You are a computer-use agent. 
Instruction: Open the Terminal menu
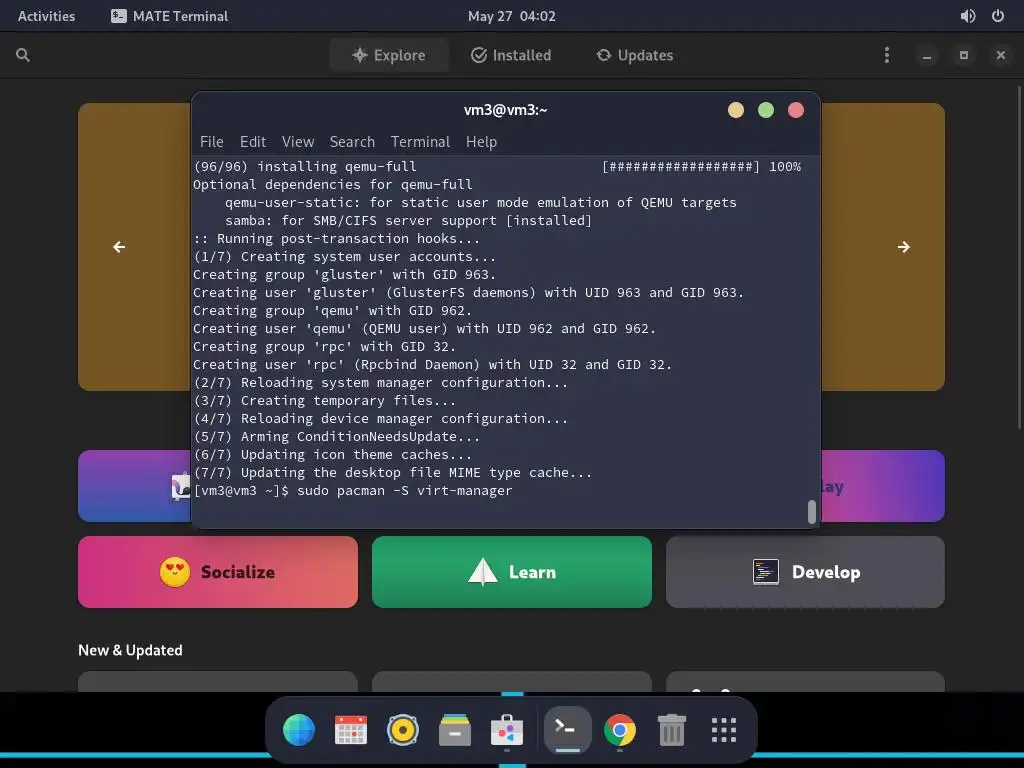coord(420,142)
